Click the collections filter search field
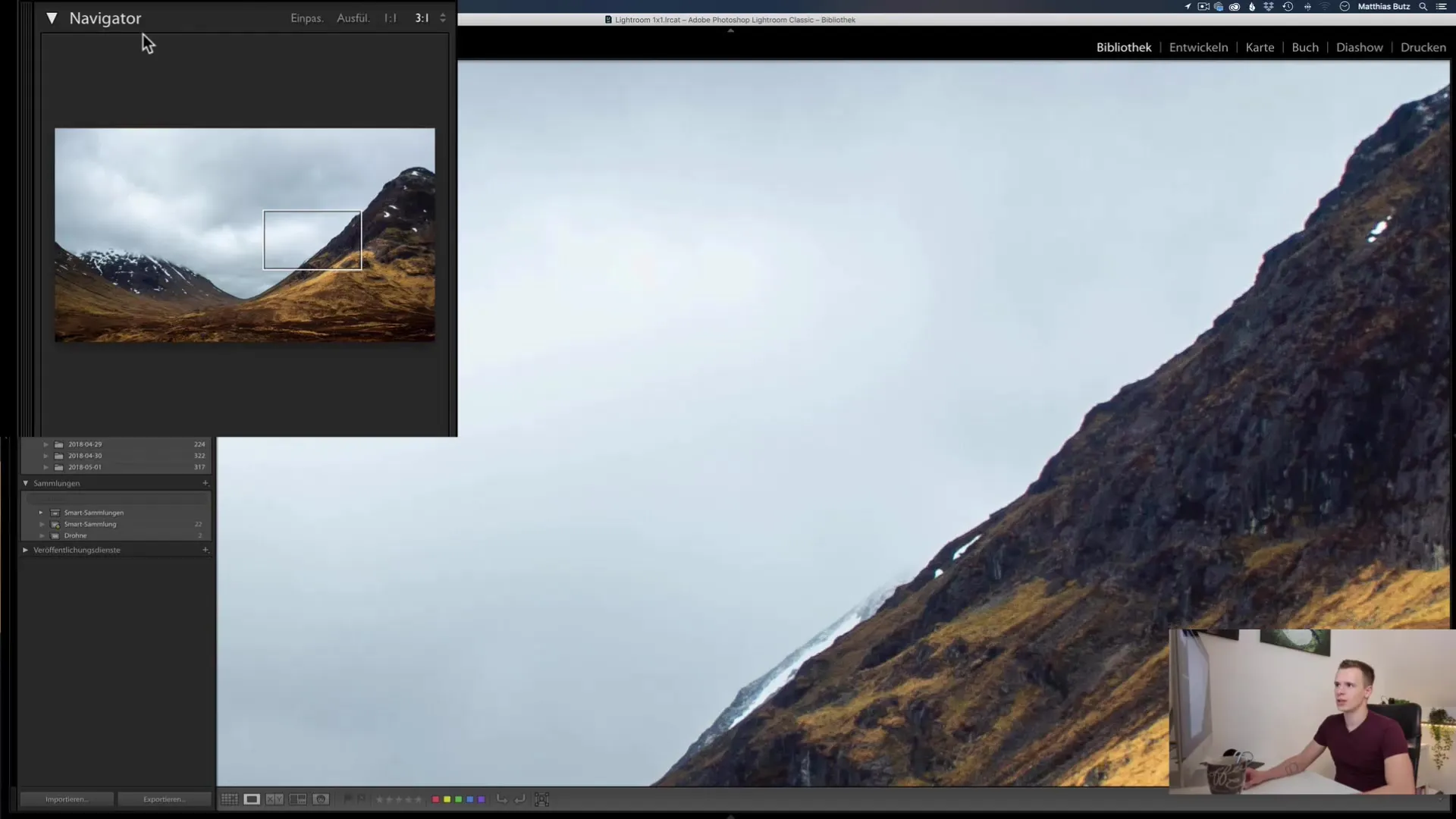 tap(116, 498)
